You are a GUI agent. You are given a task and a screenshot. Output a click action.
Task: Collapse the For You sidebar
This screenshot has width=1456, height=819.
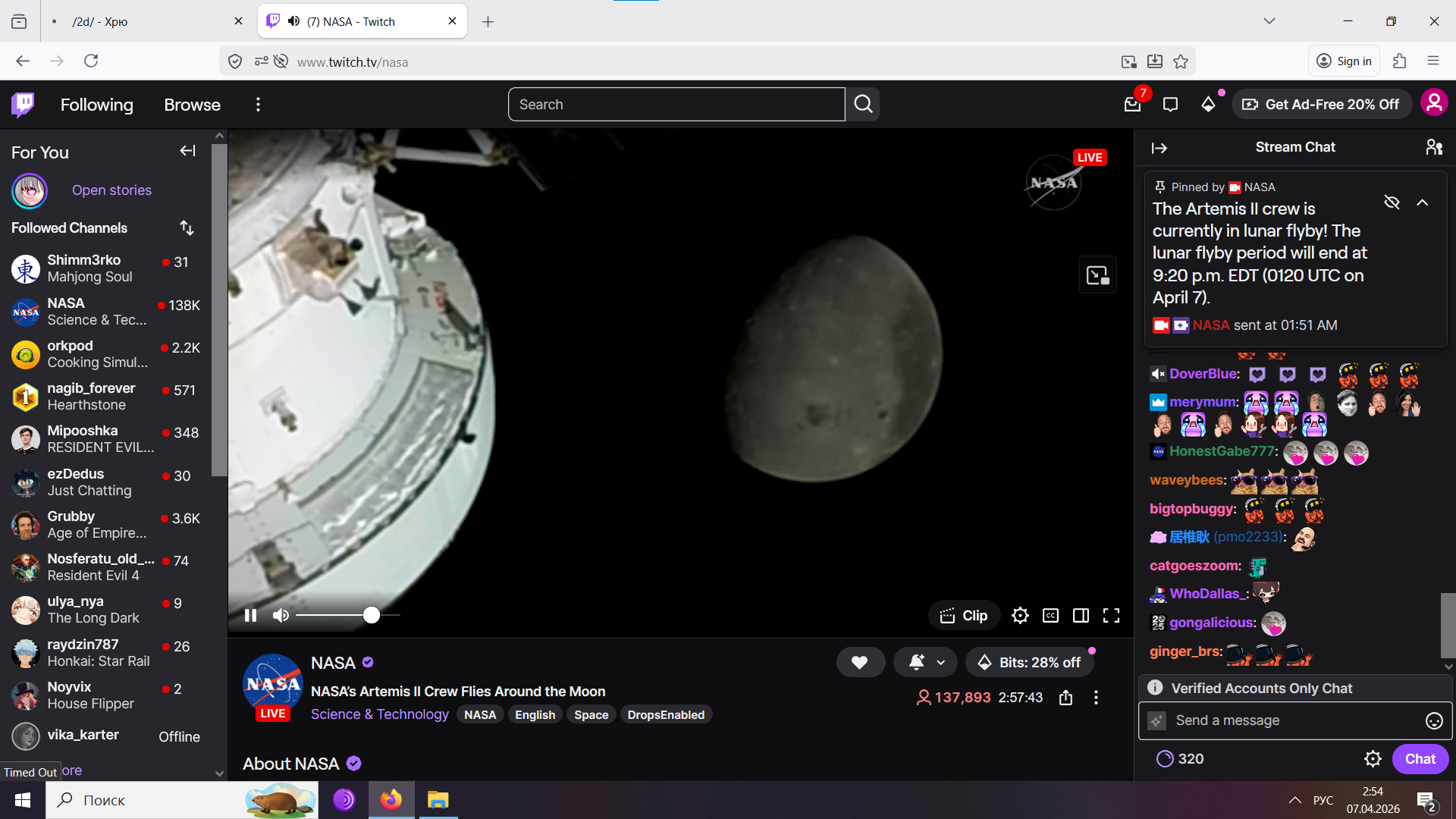[x=187, y=152]
